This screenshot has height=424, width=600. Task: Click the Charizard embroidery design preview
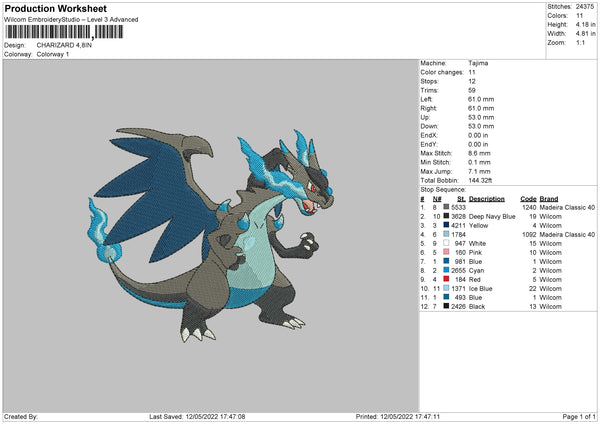(210, 234)
